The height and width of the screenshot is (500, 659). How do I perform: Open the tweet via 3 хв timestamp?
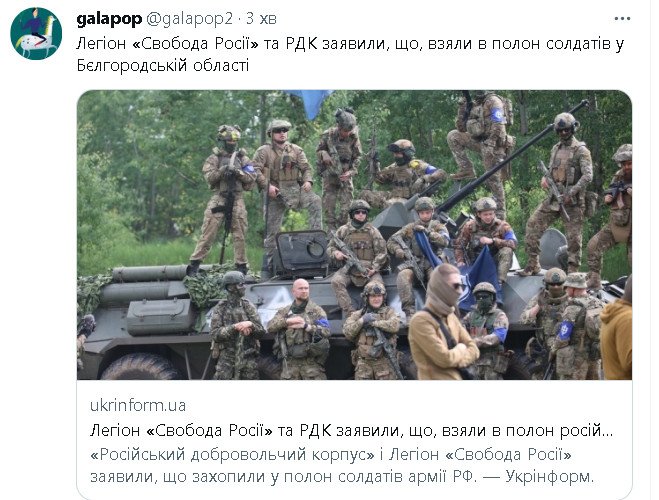261,19
